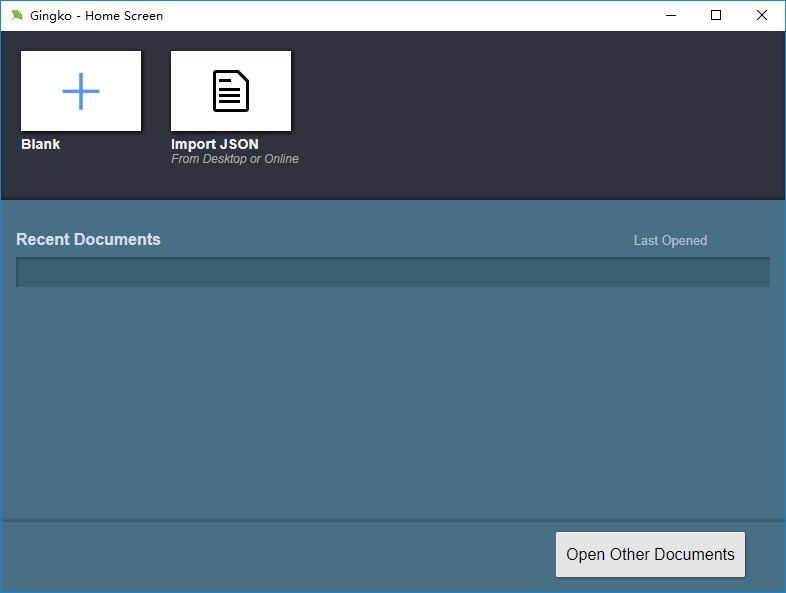786x593 pixels.
Task: Click the "From Desktop or Online" subtitle
Action: click(235, 159)
